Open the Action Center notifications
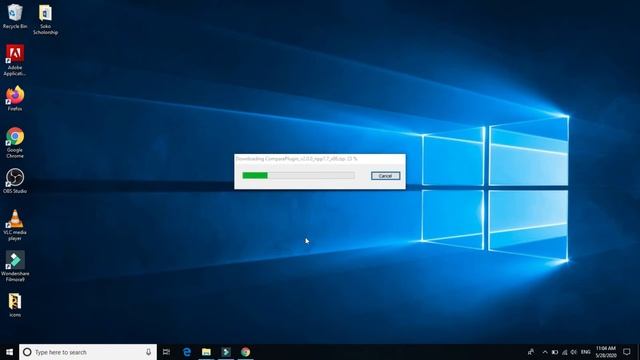640x360 pixels. tap(627, 352)
